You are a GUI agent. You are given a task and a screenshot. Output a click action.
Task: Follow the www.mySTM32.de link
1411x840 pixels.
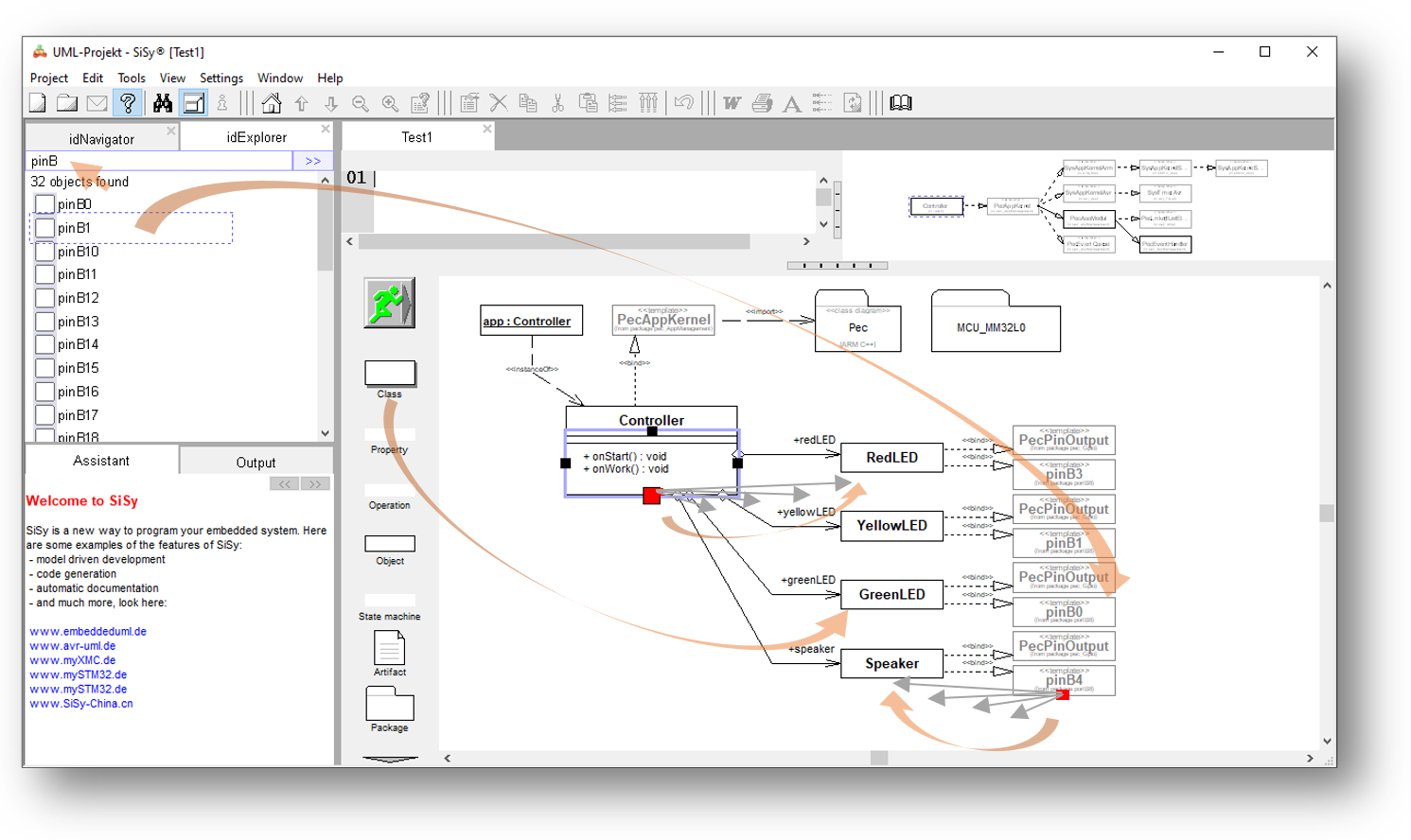pos(78,674)
